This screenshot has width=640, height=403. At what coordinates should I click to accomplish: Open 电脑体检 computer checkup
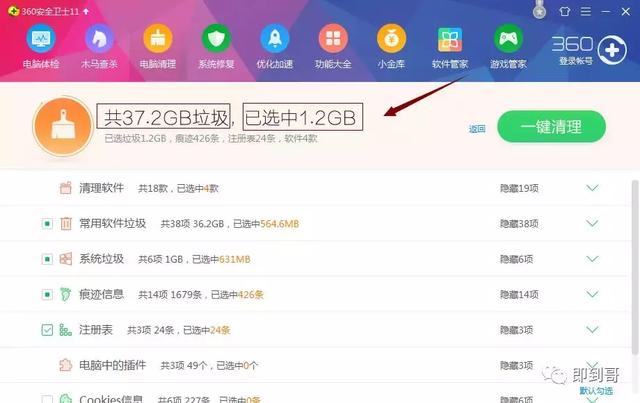pyautogui.click(x=41, y=46)
